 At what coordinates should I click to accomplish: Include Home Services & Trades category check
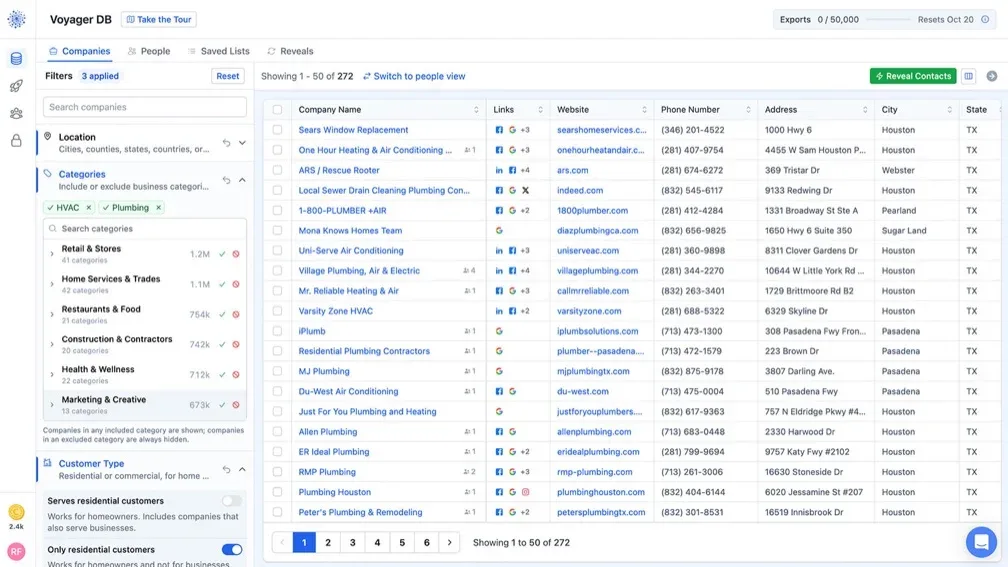click(222, 284)
